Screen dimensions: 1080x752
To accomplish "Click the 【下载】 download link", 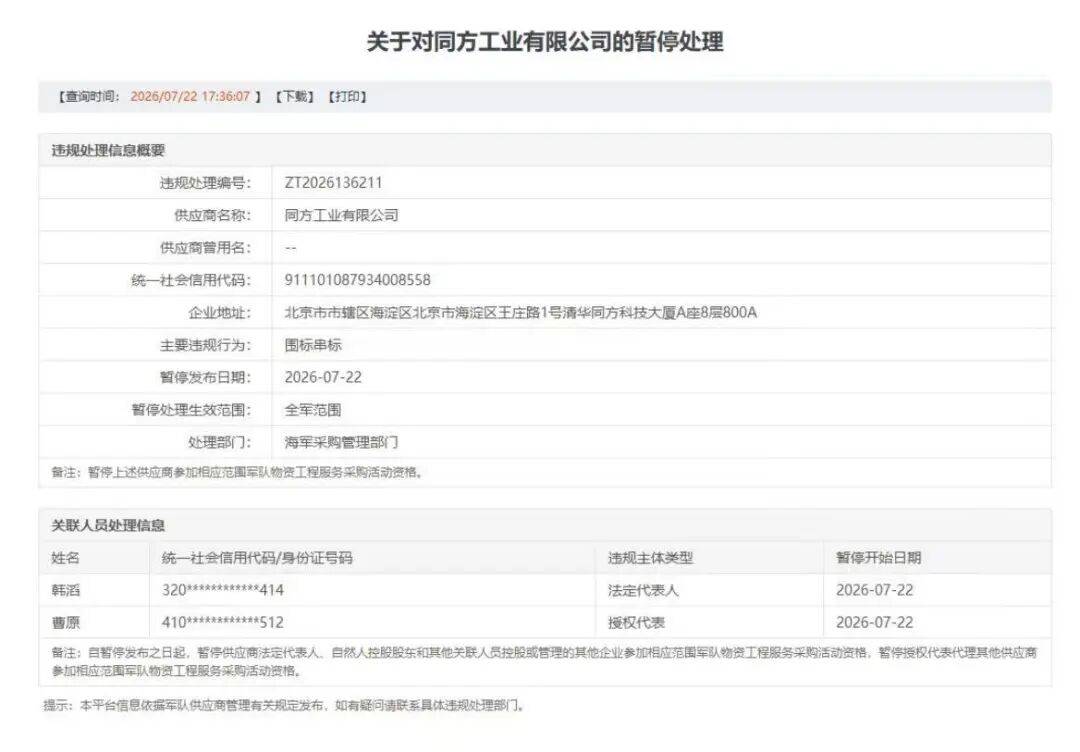I will pyautogui.click(x=295, y=97).
